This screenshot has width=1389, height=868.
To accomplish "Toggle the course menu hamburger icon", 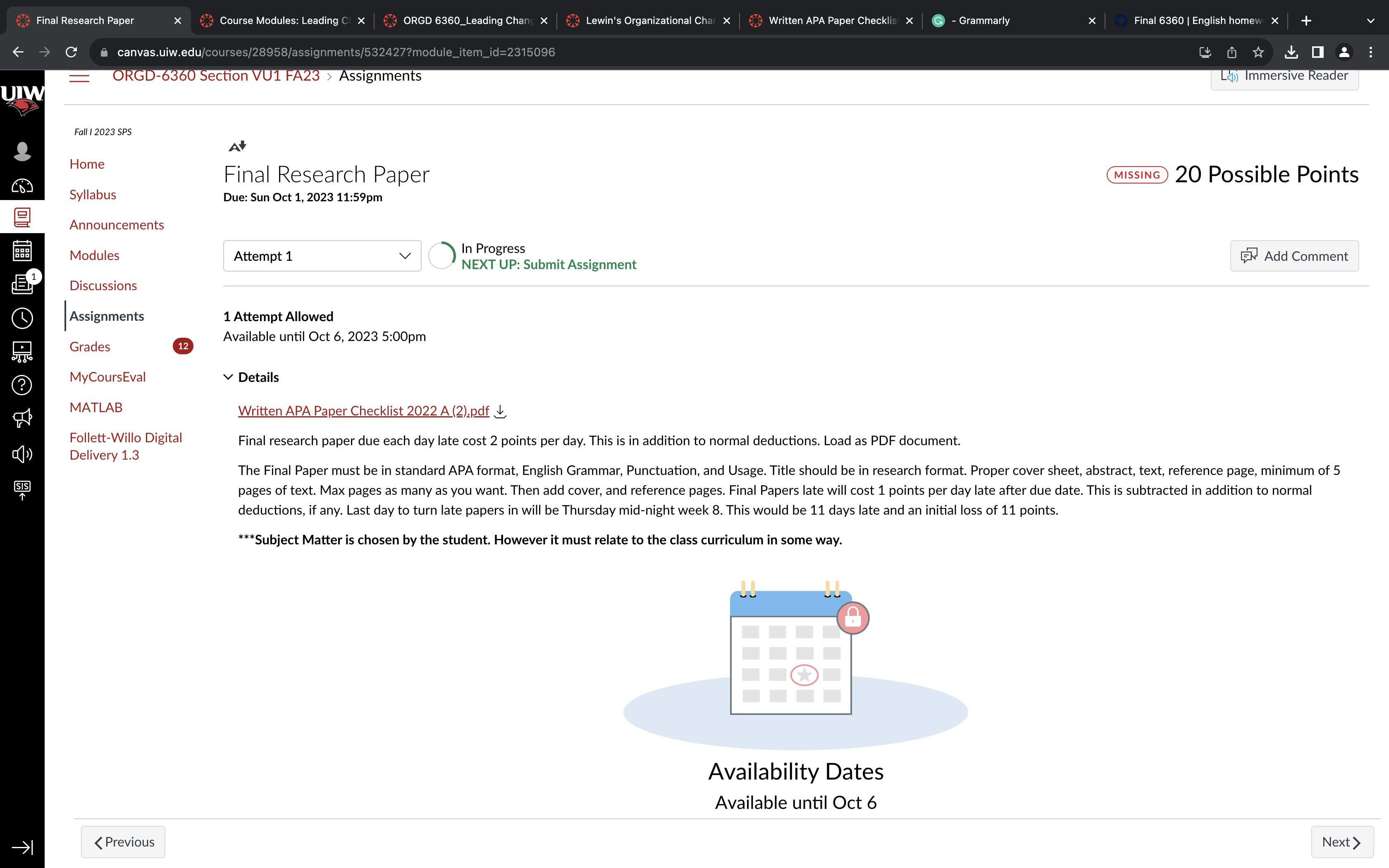I will click(79, 77).
